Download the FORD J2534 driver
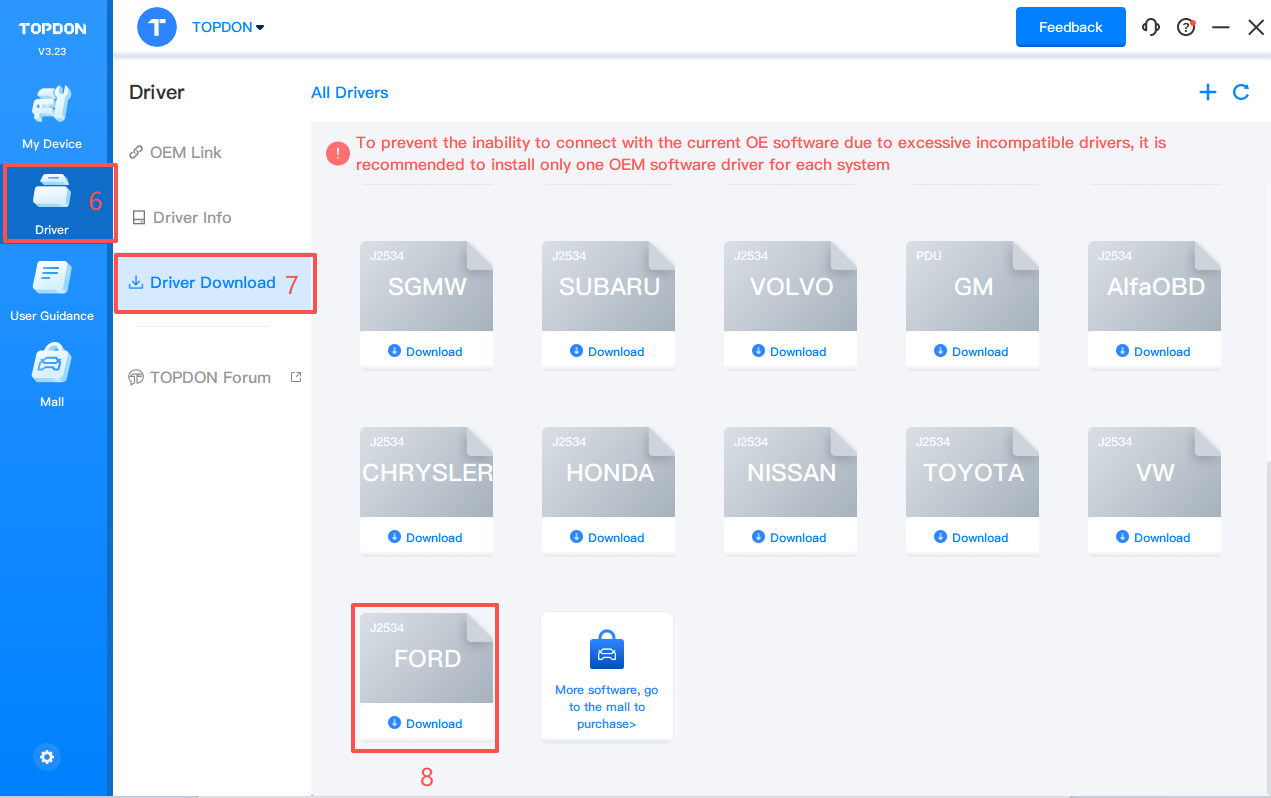Image resolution: width=1271 pixels, height=798 pixels. point(426,723)
